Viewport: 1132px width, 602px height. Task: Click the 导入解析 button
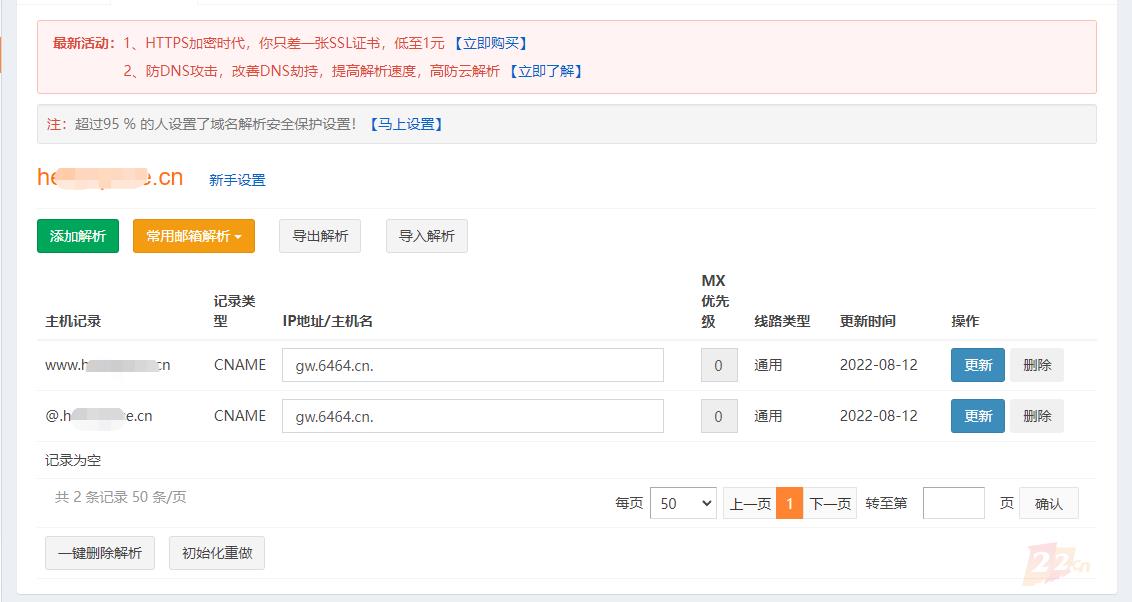click(x=427, y=236)
